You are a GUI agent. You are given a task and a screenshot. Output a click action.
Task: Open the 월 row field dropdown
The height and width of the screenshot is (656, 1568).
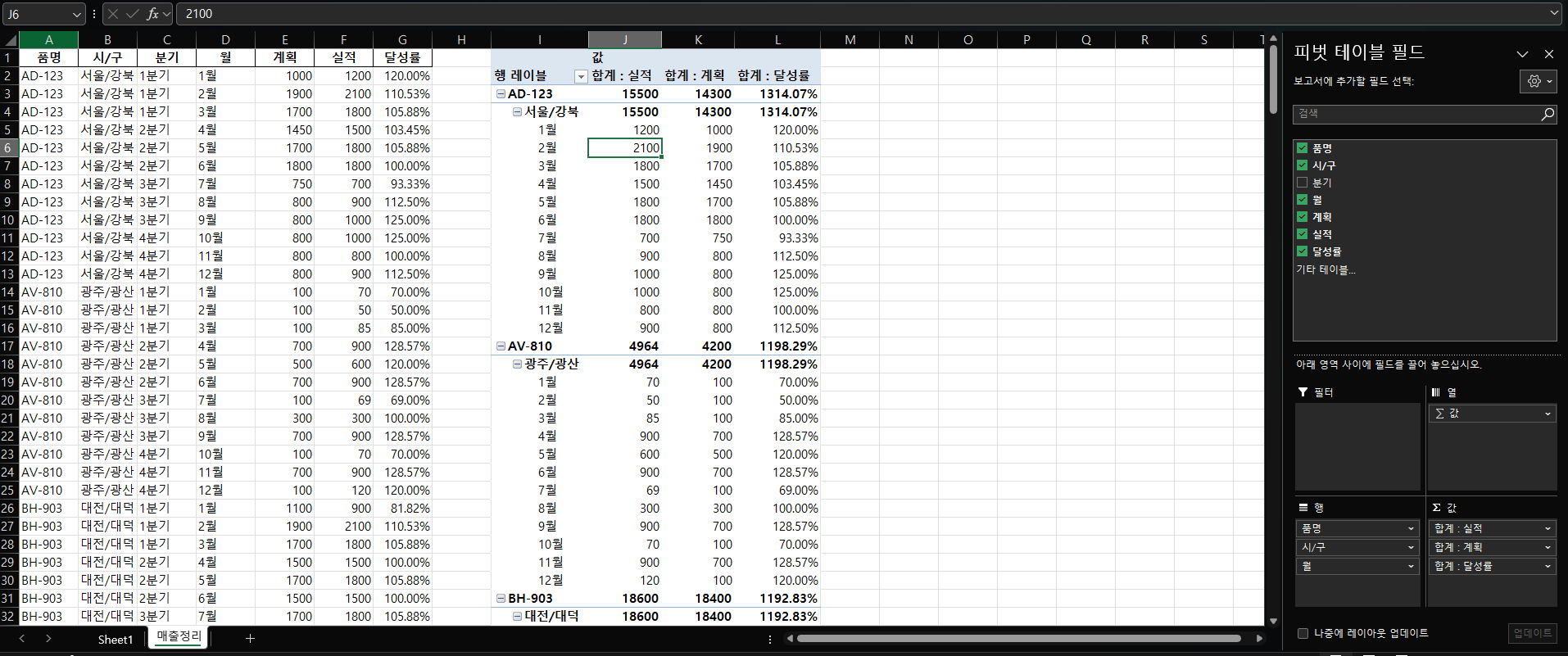pos(1411,567)
